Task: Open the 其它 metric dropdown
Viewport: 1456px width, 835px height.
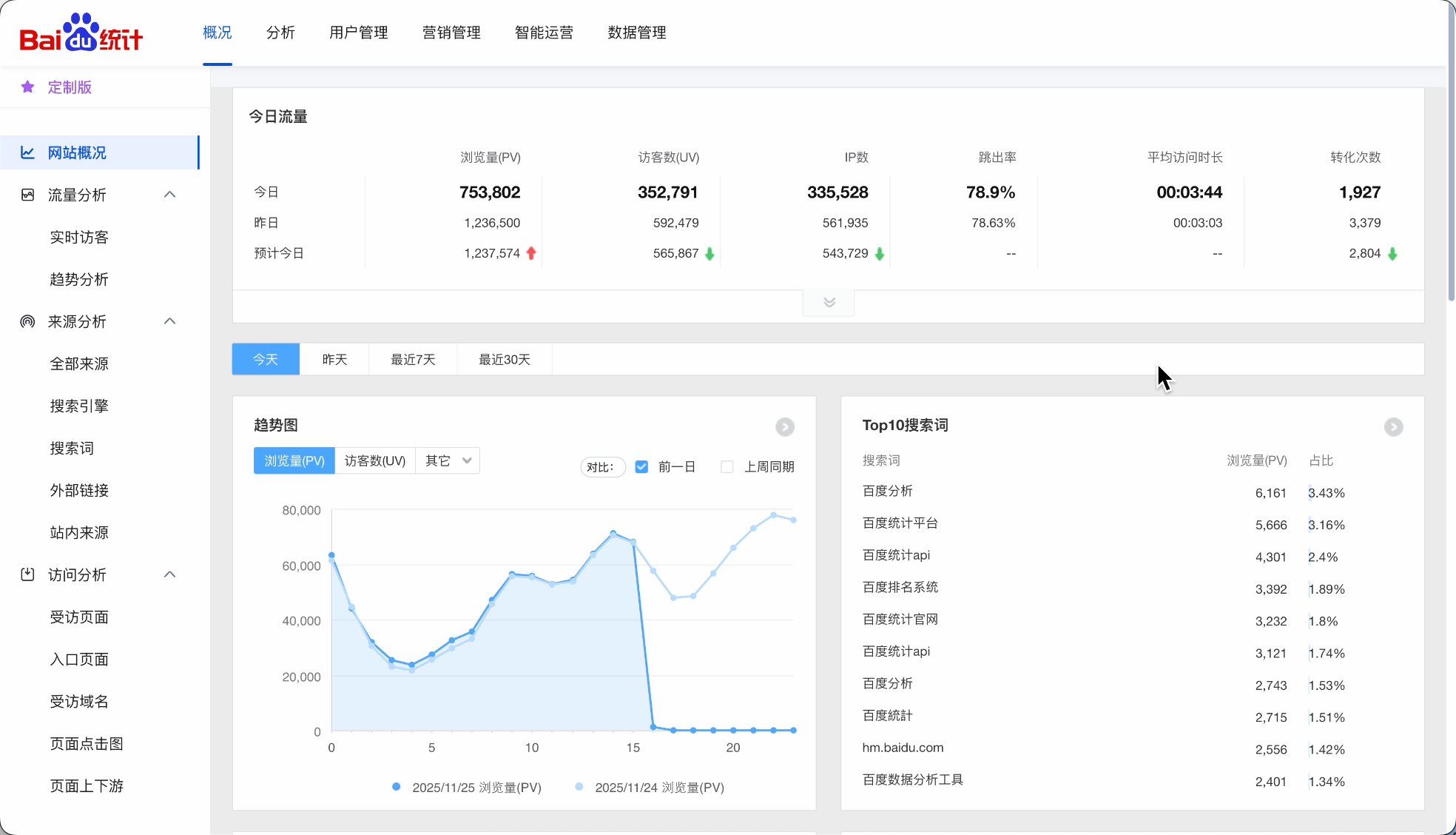Action: pyautogui.click(x=448, y=460)
